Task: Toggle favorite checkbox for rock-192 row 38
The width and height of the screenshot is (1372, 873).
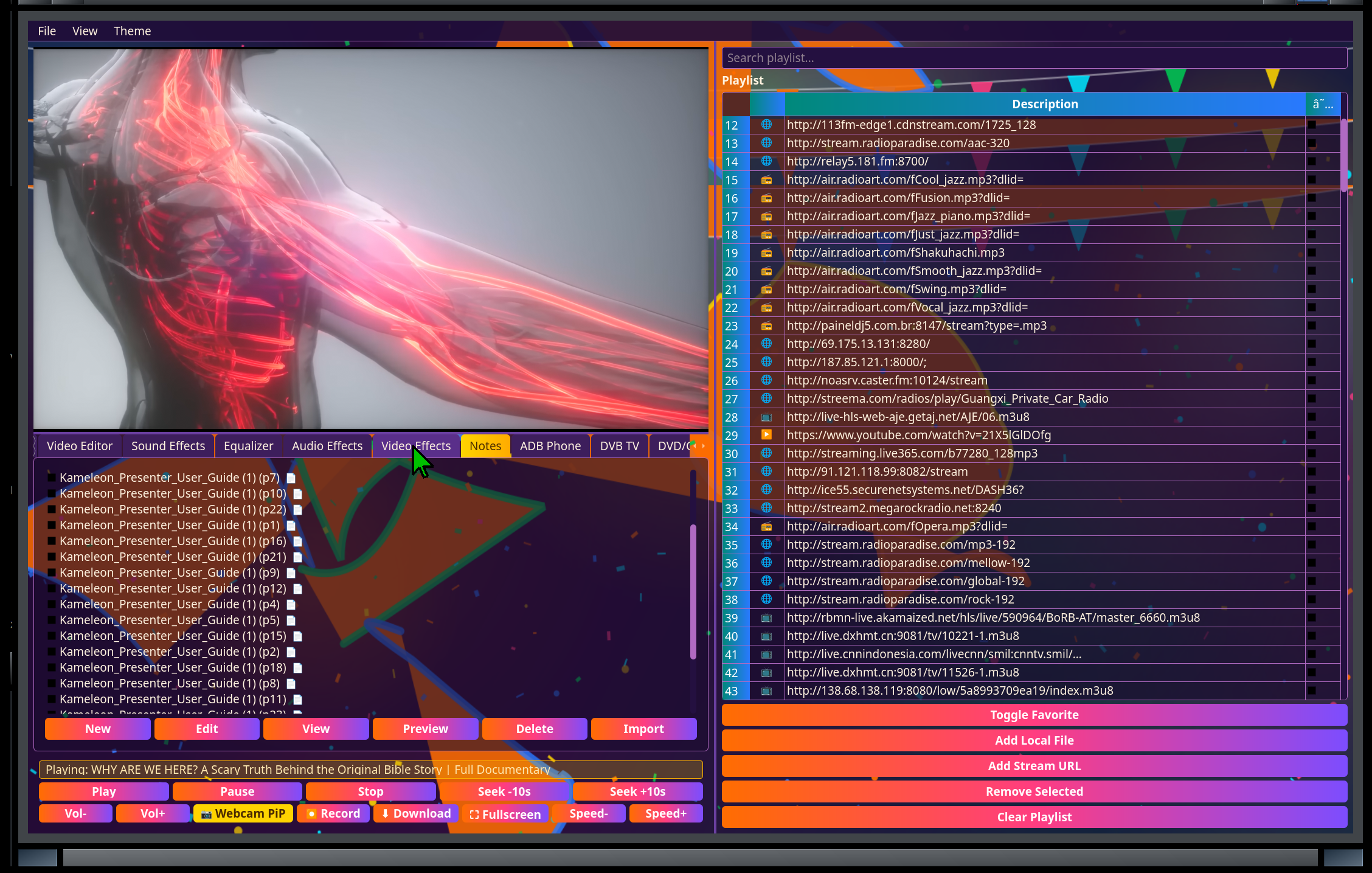Action: pyautogui.click(x=1312, y=599)
